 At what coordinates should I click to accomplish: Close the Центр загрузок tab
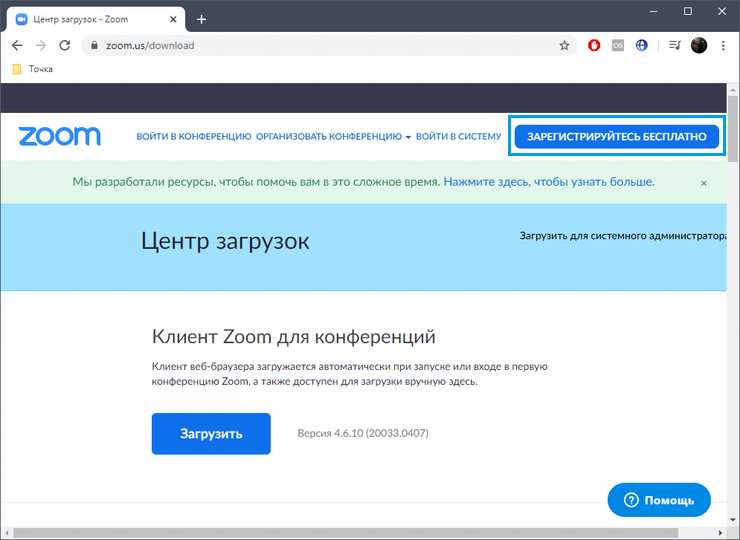pos(173,19)
